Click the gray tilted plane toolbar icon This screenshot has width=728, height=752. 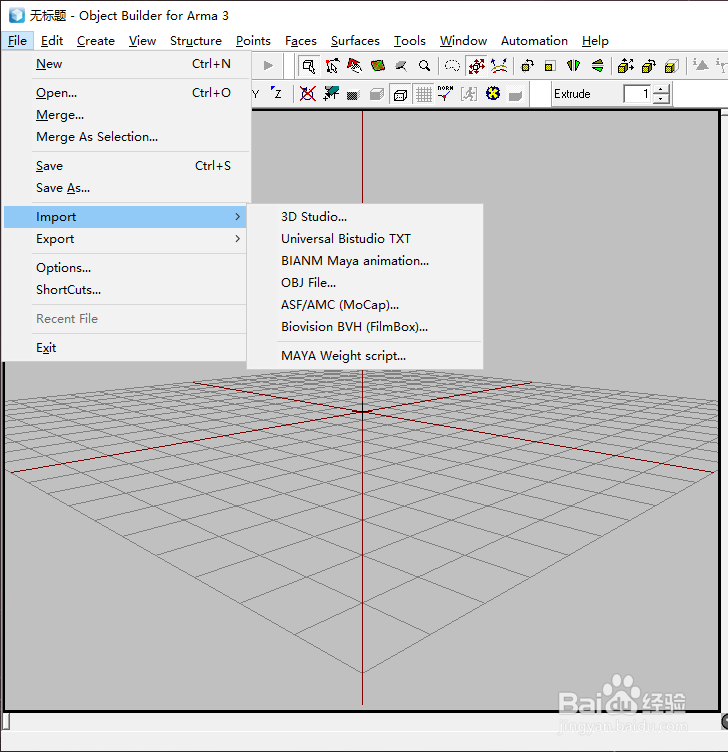401,66
